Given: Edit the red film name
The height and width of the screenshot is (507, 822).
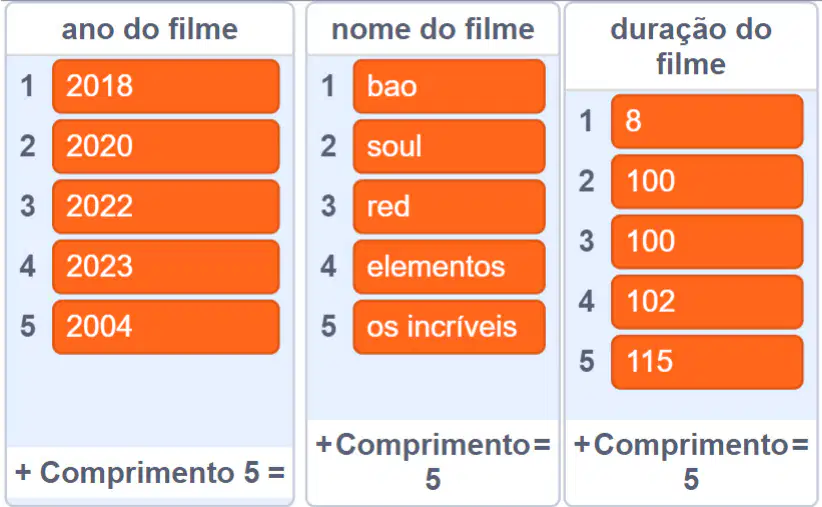Looking at the screenshot, I should (x=449, y=207).
